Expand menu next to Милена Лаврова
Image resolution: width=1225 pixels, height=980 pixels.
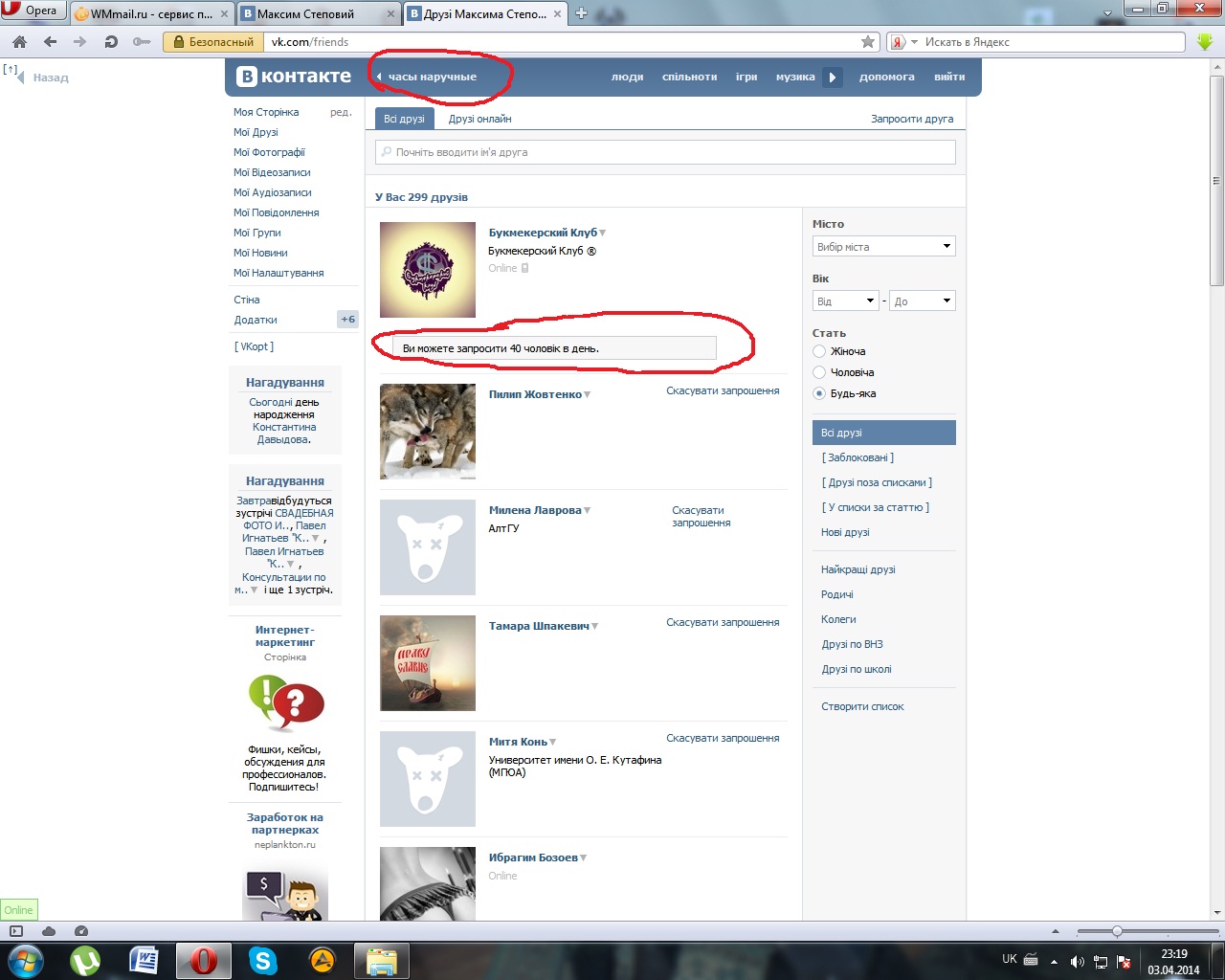(588, 511)
